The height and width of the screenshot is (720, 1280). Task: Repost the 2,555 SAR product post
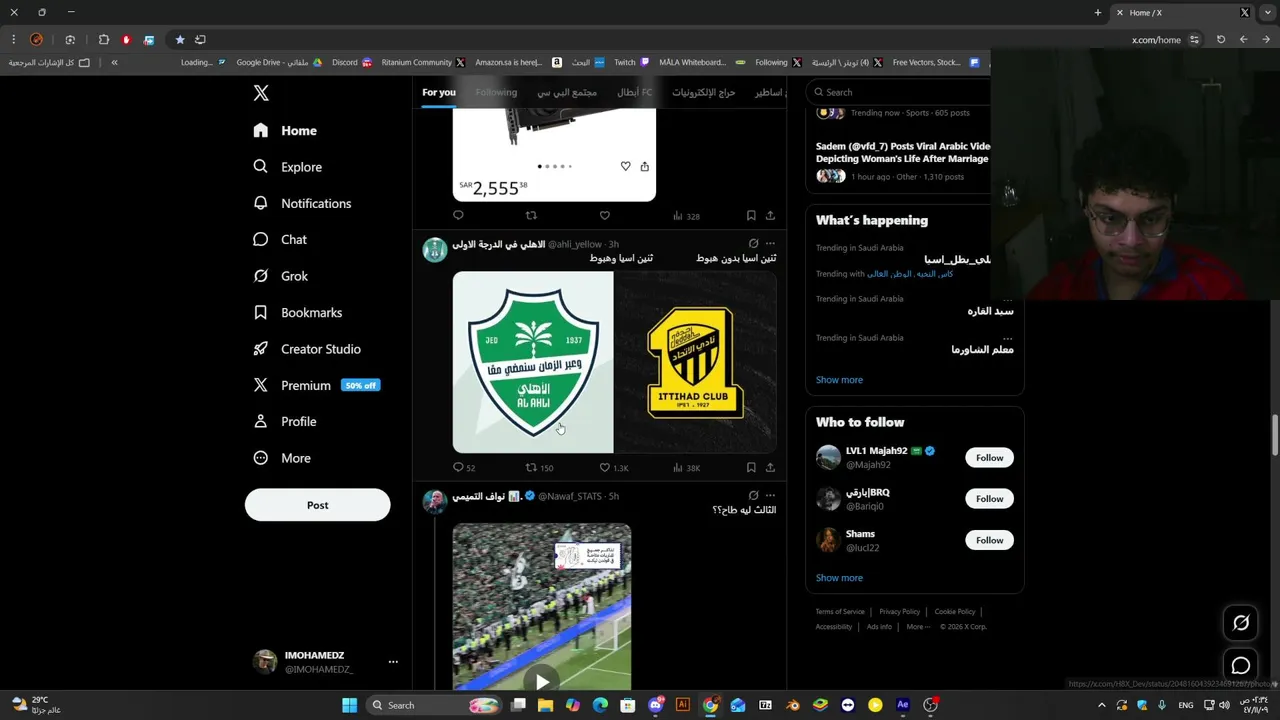coord(532,215)
